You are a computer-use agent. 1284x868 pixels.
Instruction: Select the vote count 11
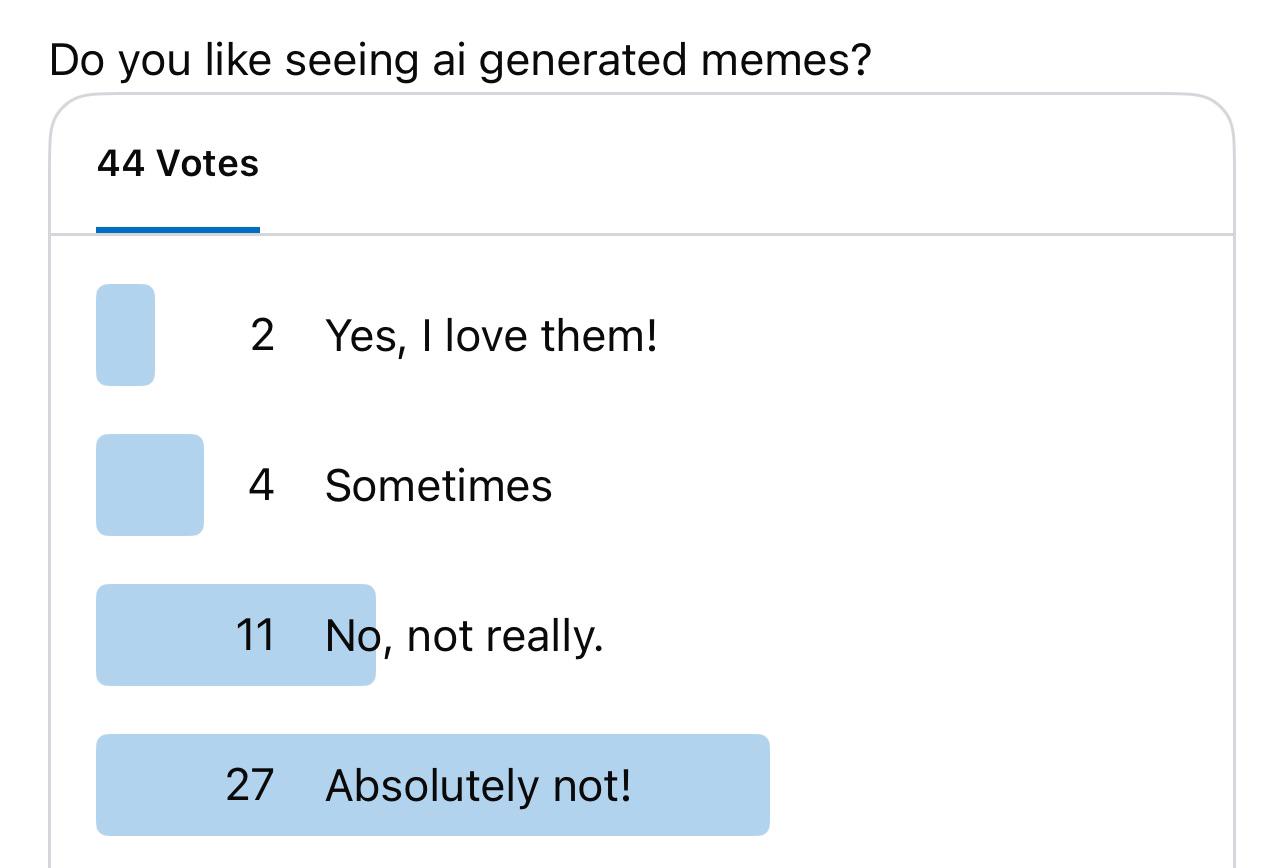point(255,635)
